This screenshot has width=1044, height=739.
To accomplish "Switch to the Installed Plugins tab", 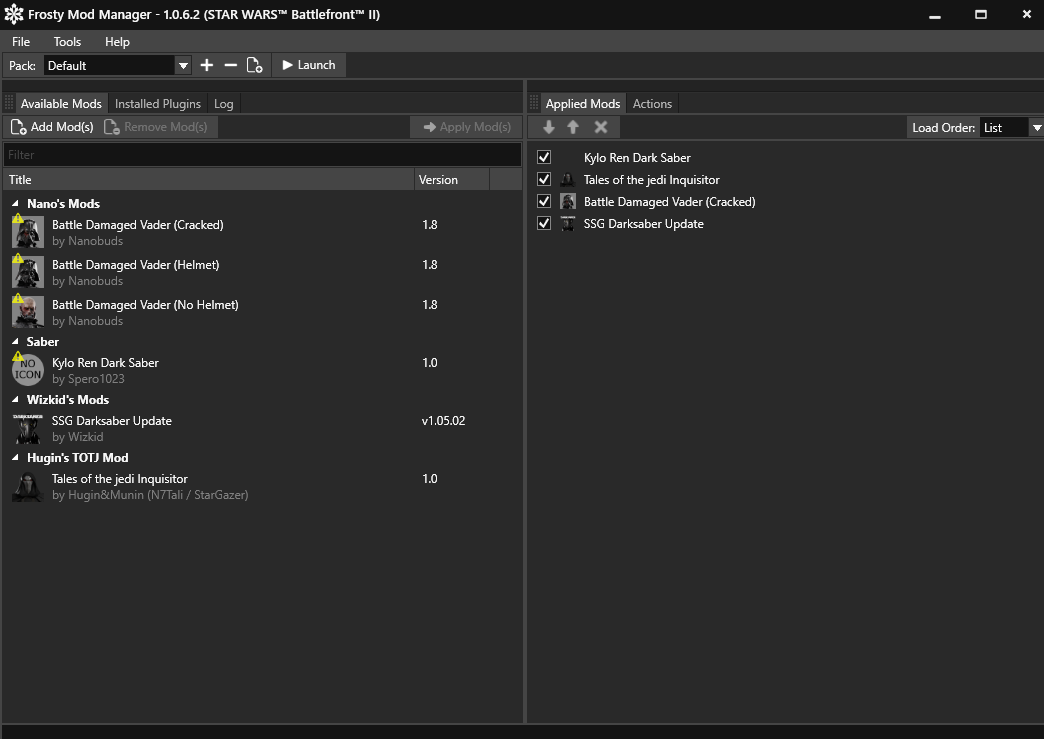I will click(157, 103).
